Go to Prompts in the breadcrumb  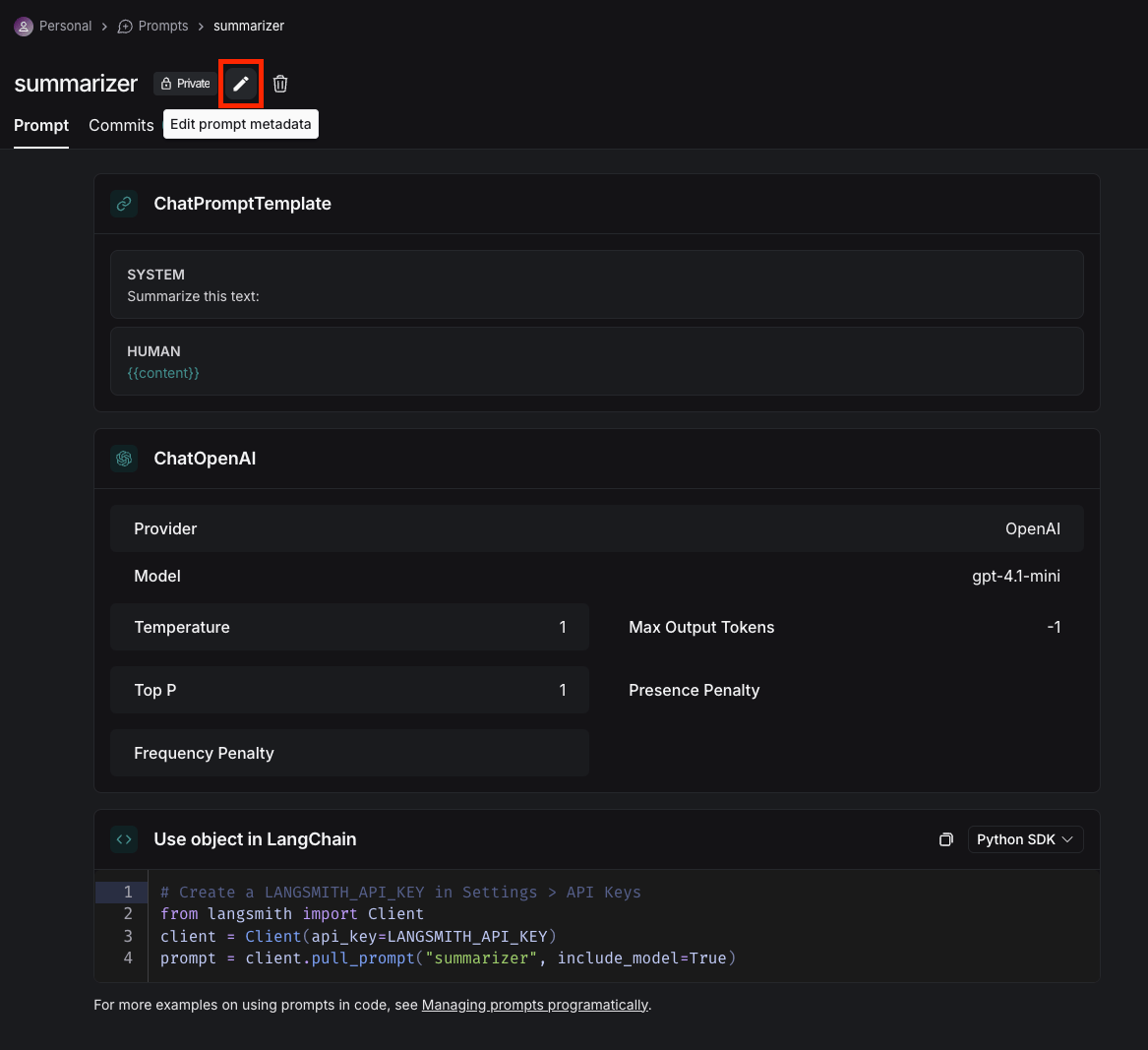coord(162,26)
